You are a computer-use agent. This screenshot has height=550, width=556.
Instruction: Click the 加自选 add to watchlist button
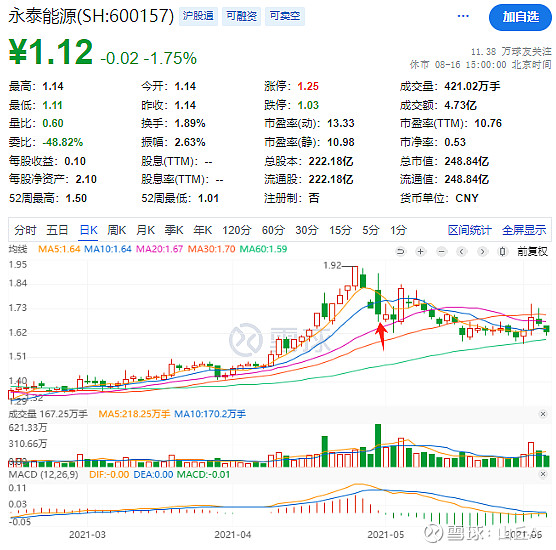coord(520,17)
